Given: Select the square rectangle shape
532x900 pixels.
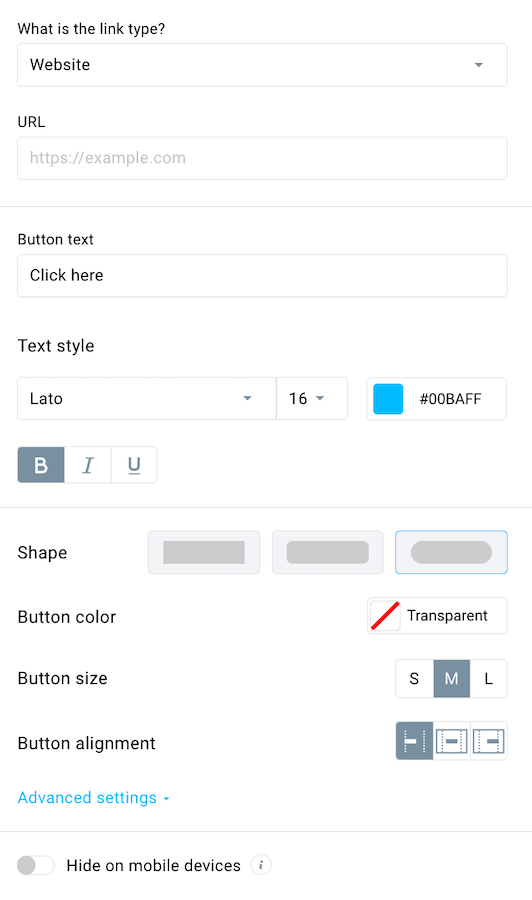Looking at the screenshot, I should [204, 552].
